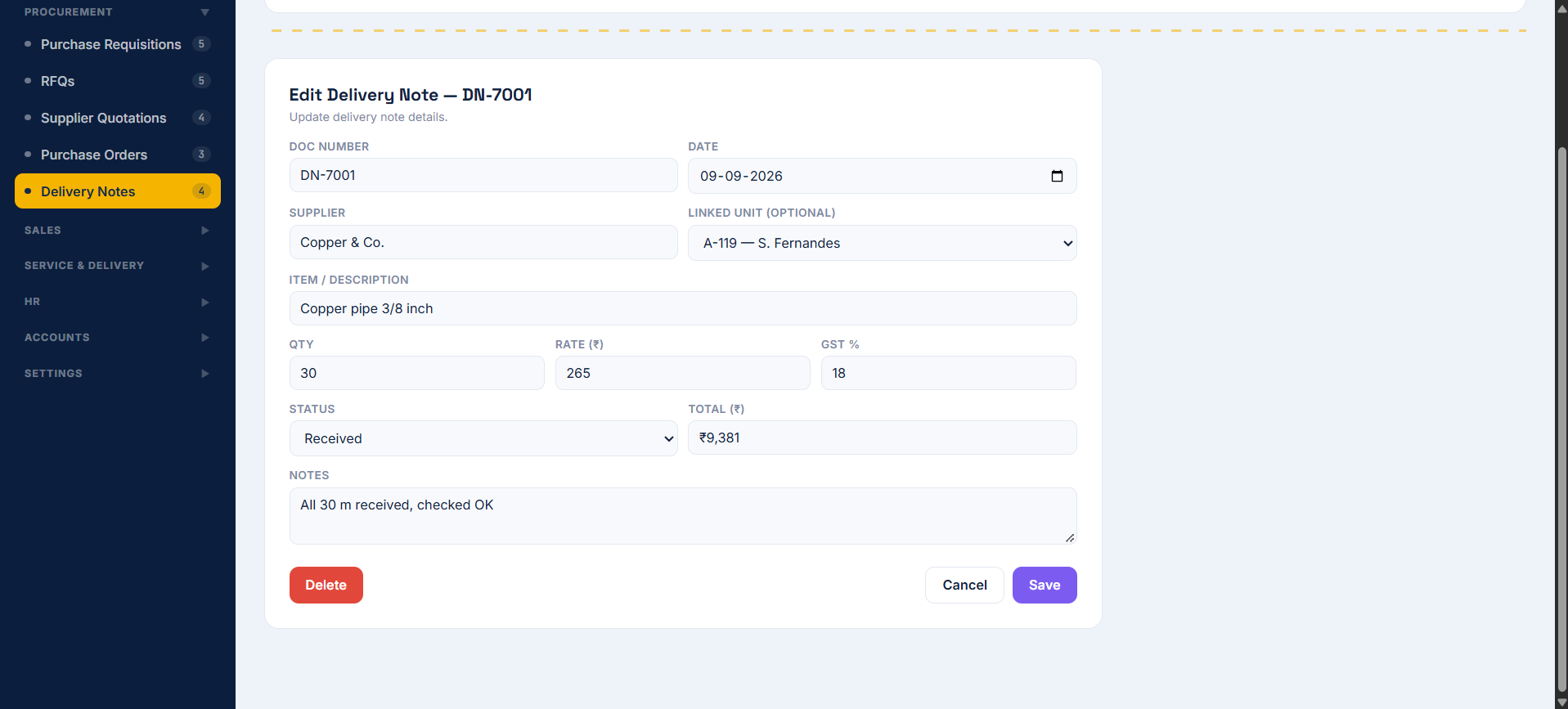
Task: Click the Purchase Orders count badge 3
Action: (201, 155)
